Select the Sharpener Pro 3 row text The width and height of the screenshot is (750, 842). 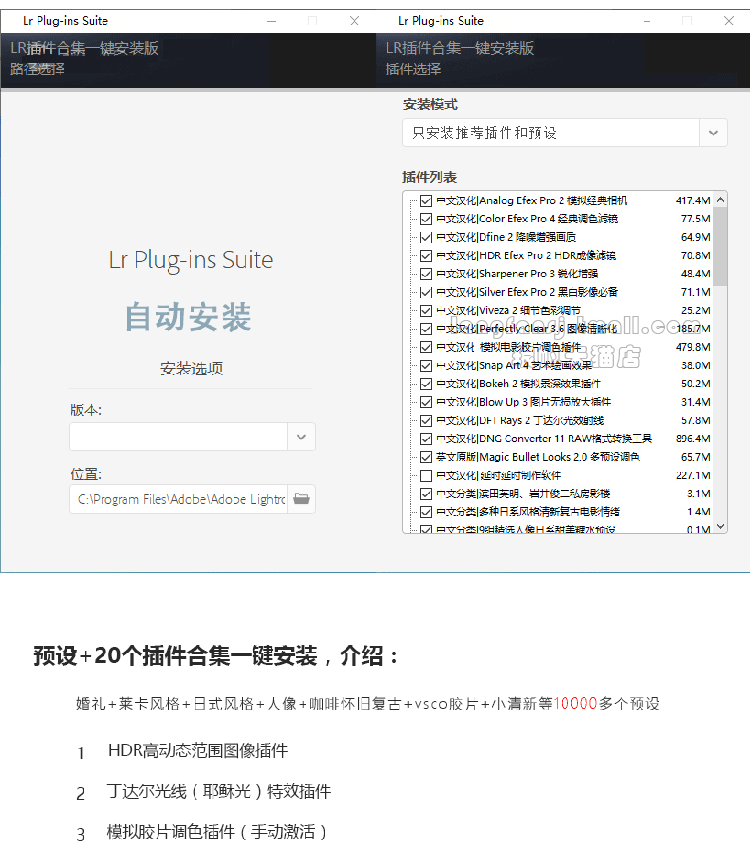pos(517,274)
